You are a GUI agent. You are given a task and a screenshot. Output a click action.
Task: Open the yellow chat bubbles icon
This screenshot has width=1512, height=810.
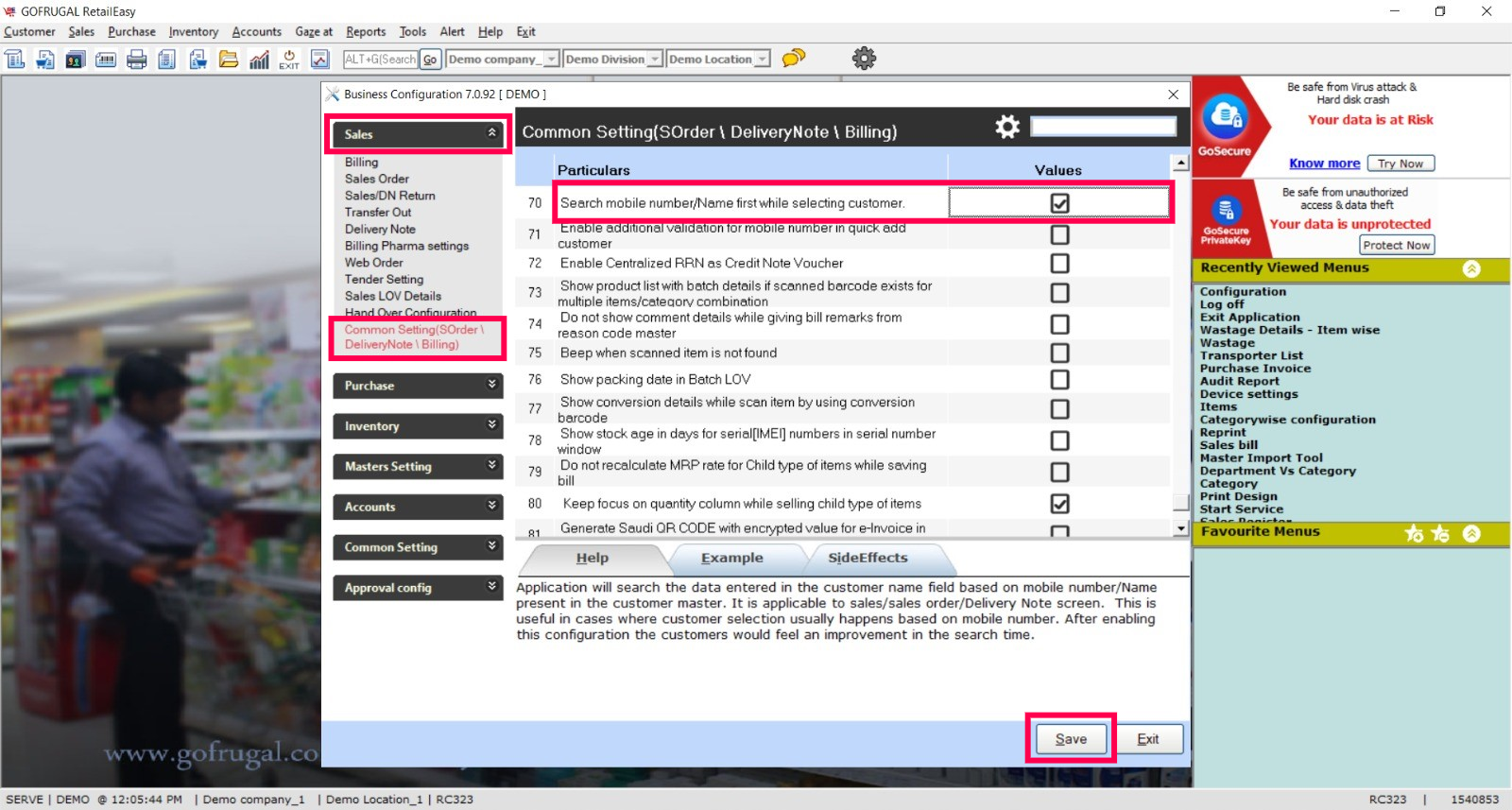(794, 58)
